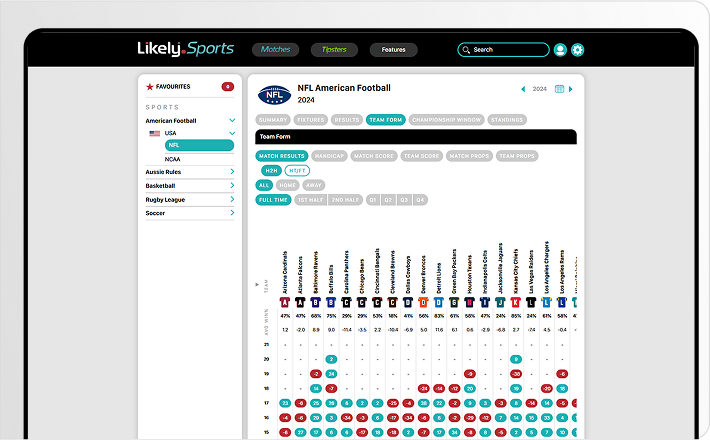Select Detroit Lions jersey icon
Screen dimensions: 710x440
point(439,302)
